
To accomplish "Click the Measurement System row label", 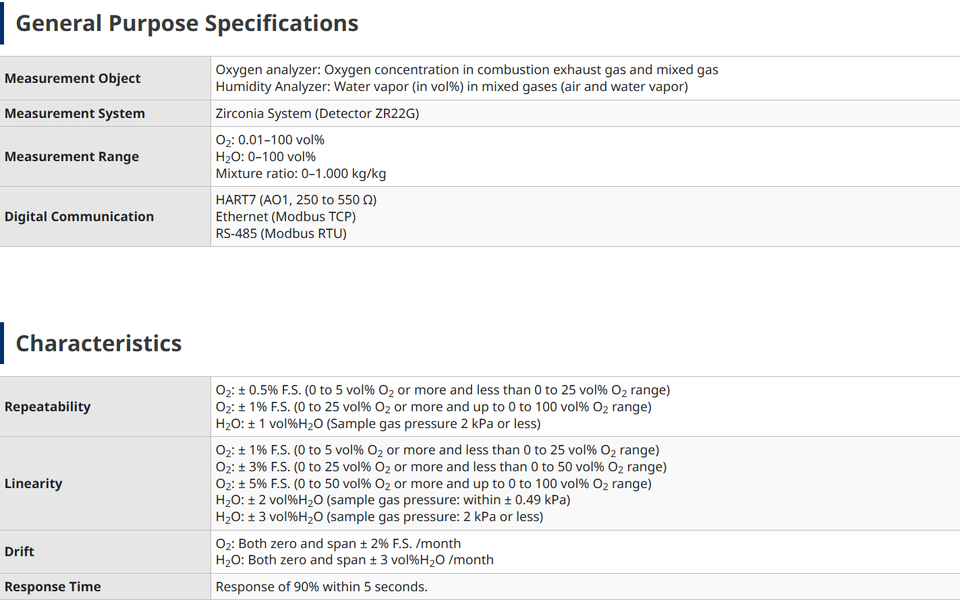I will (75, 113).
